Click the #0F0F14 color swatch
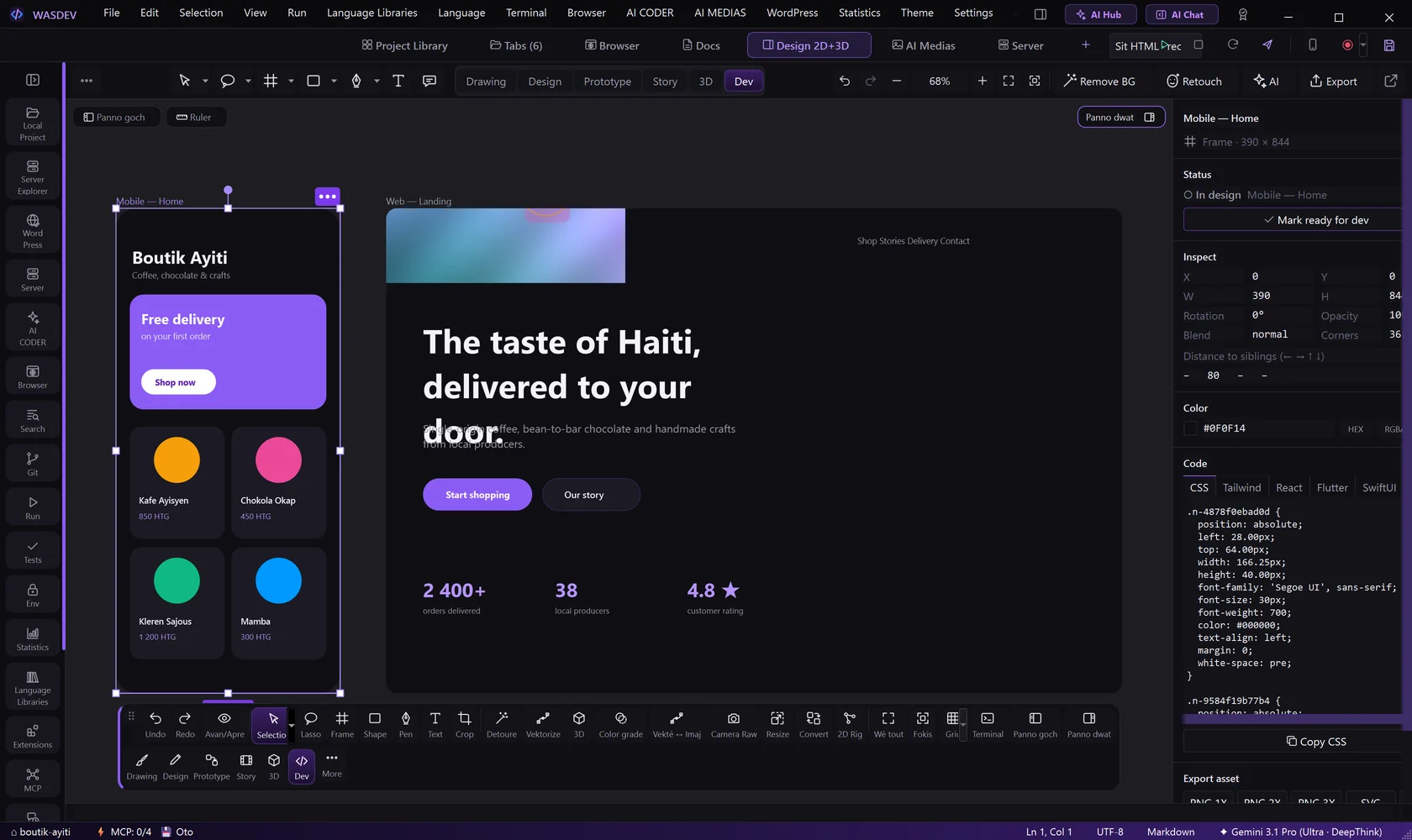1412x840 pixels. (x=1190, y=428)
